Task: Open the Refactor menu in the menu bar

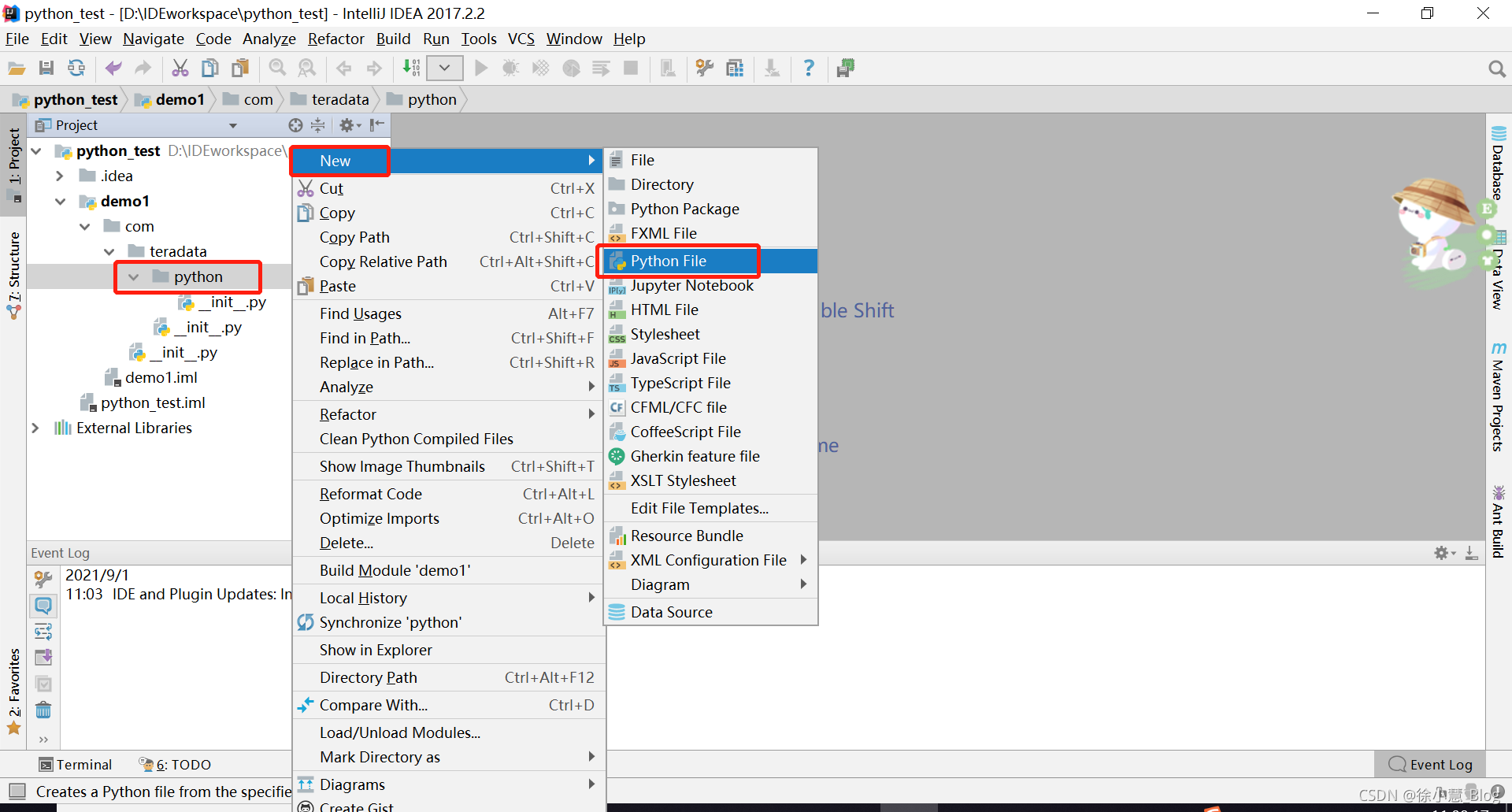Action: (335, 39)
